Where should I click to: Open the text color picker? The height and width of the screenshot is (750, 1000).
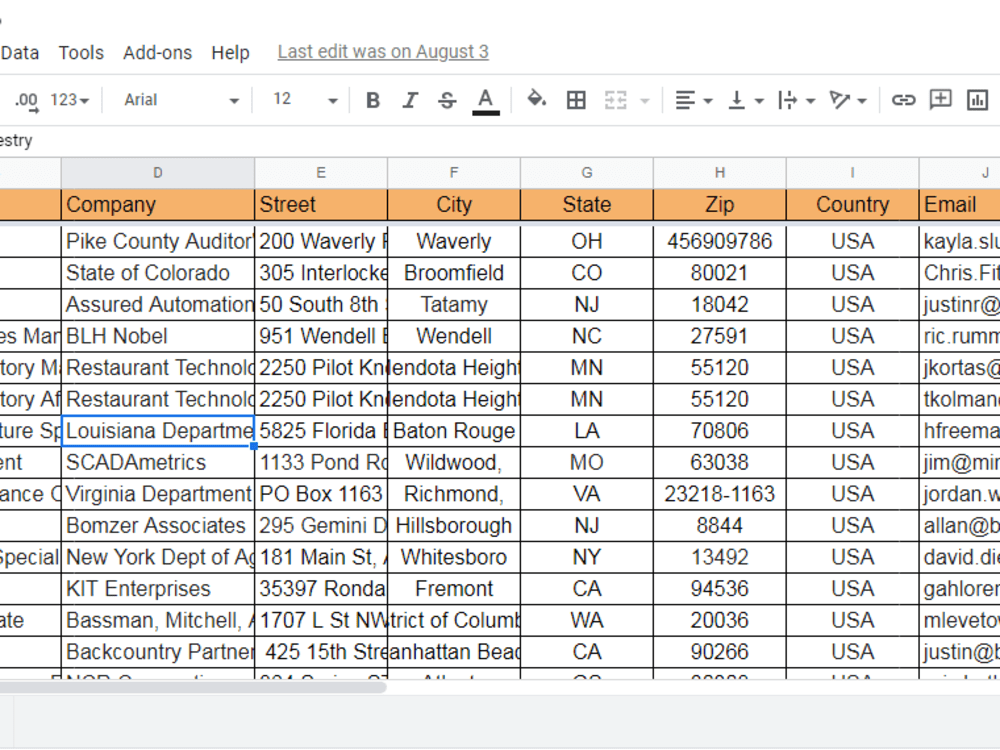[x=485, y=101]
